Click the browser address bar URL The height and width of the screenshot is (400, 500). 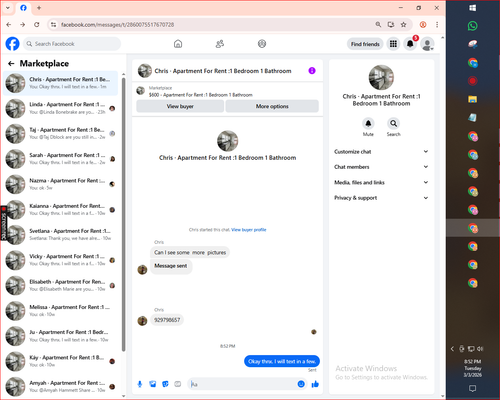coord(117,25)
